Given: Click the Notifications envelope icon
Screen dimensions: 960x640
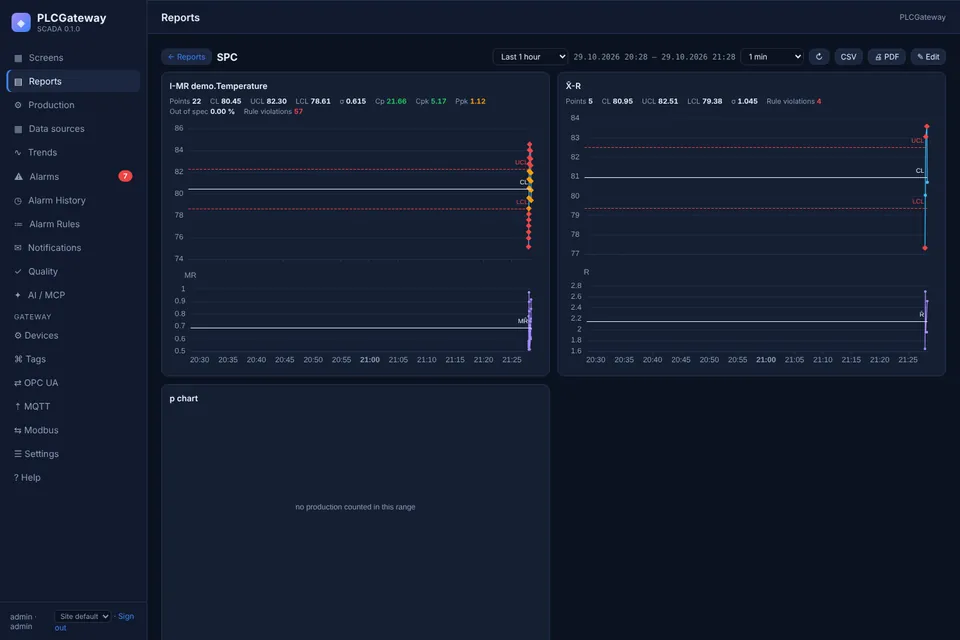Looking at the screenshot, I should point(18,247).
